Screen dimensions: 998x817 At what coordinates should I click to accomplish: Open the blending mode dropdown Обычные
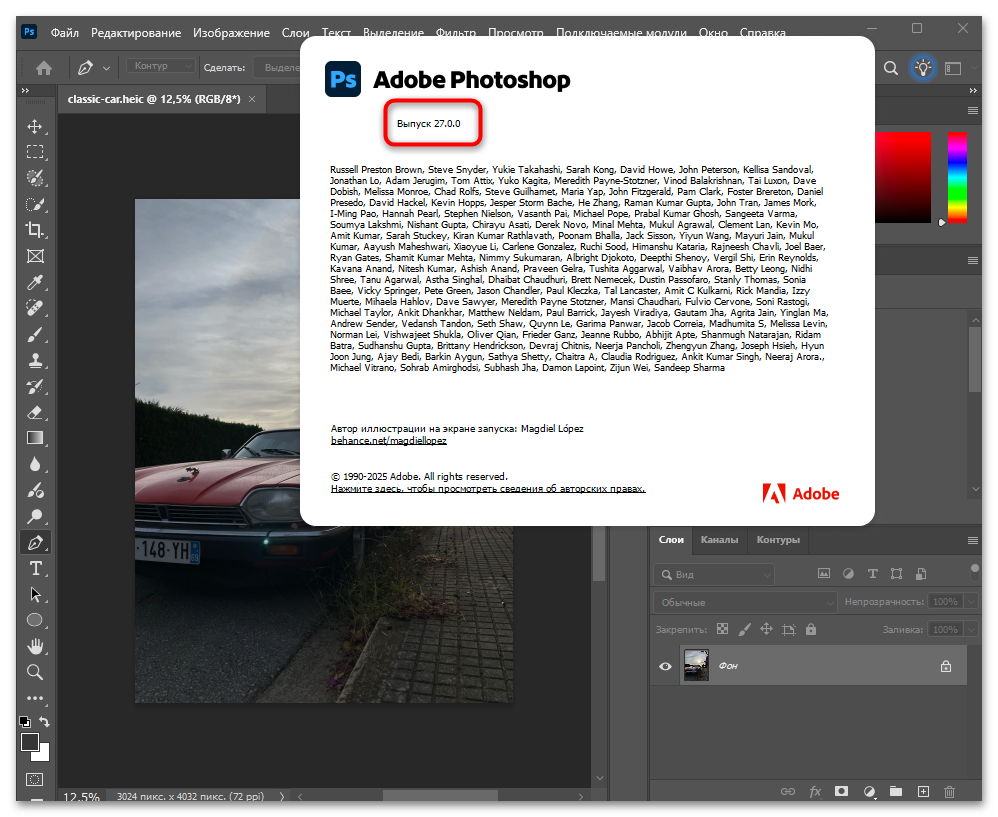[745, 602]
